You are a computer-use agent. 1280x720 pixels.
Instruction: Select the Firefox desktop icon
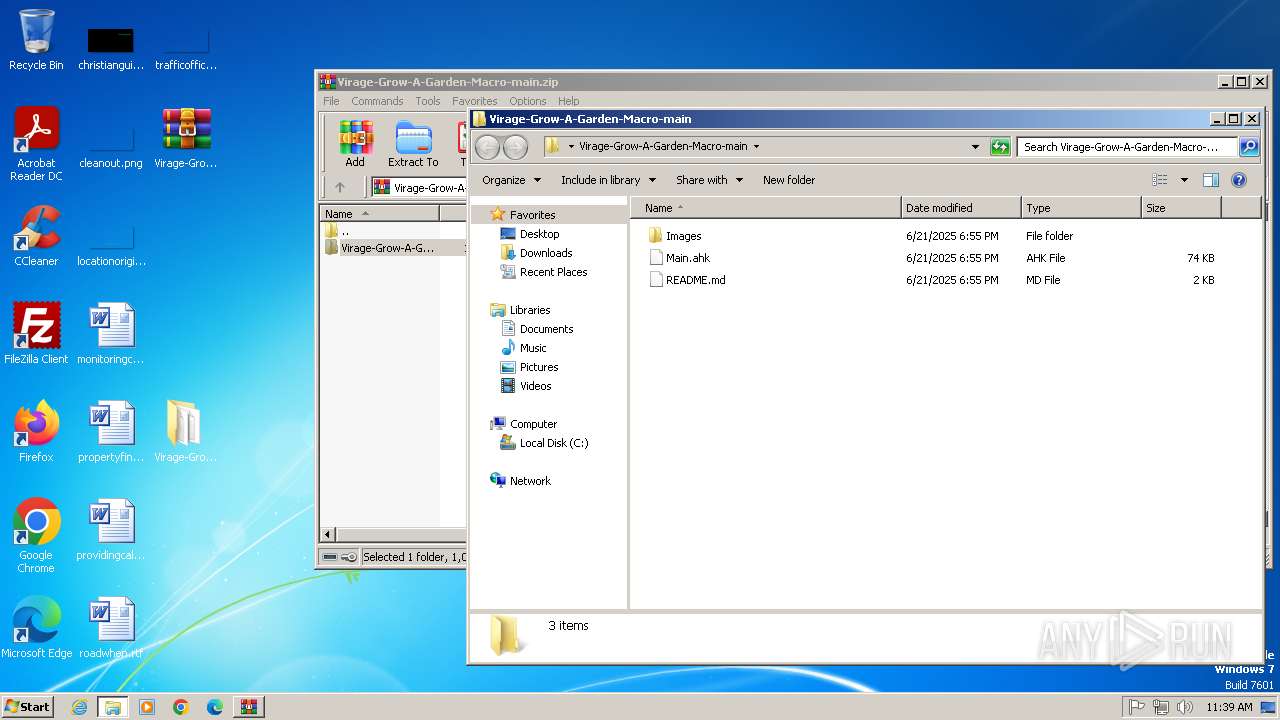36,432
